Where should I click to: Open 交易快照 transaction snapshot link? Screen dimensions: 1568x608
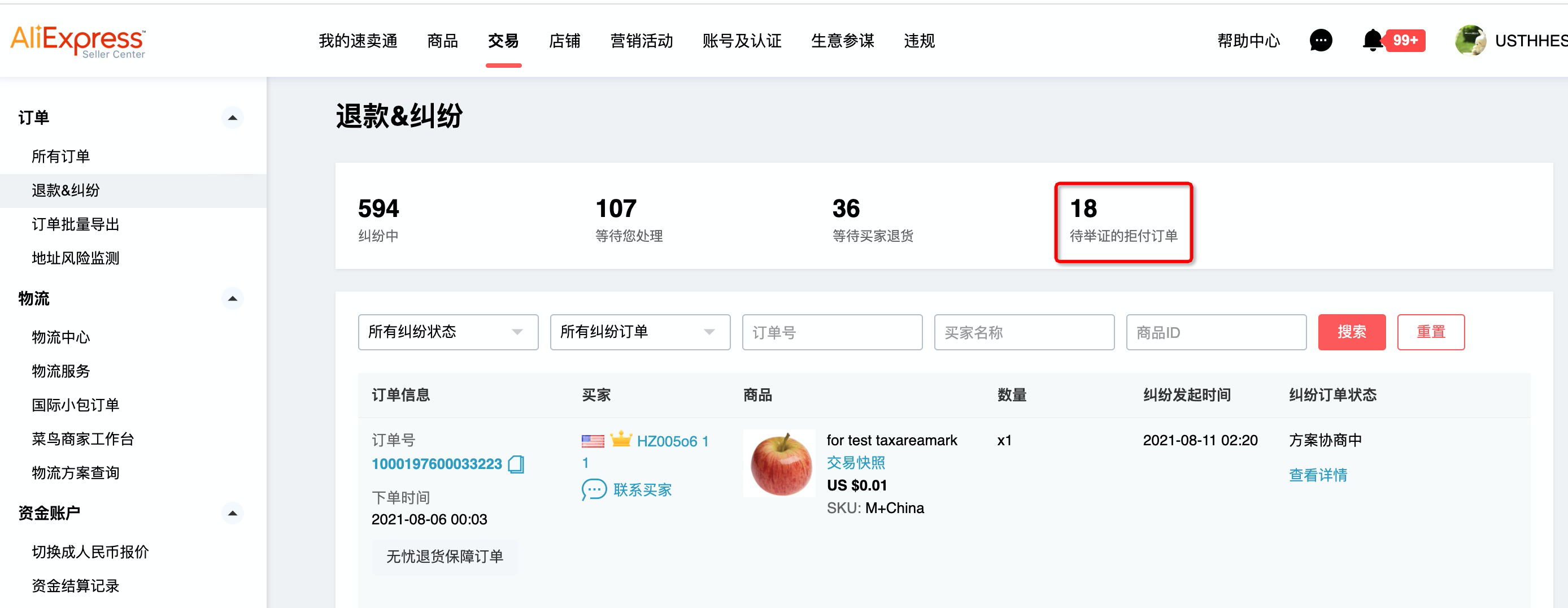855,463
